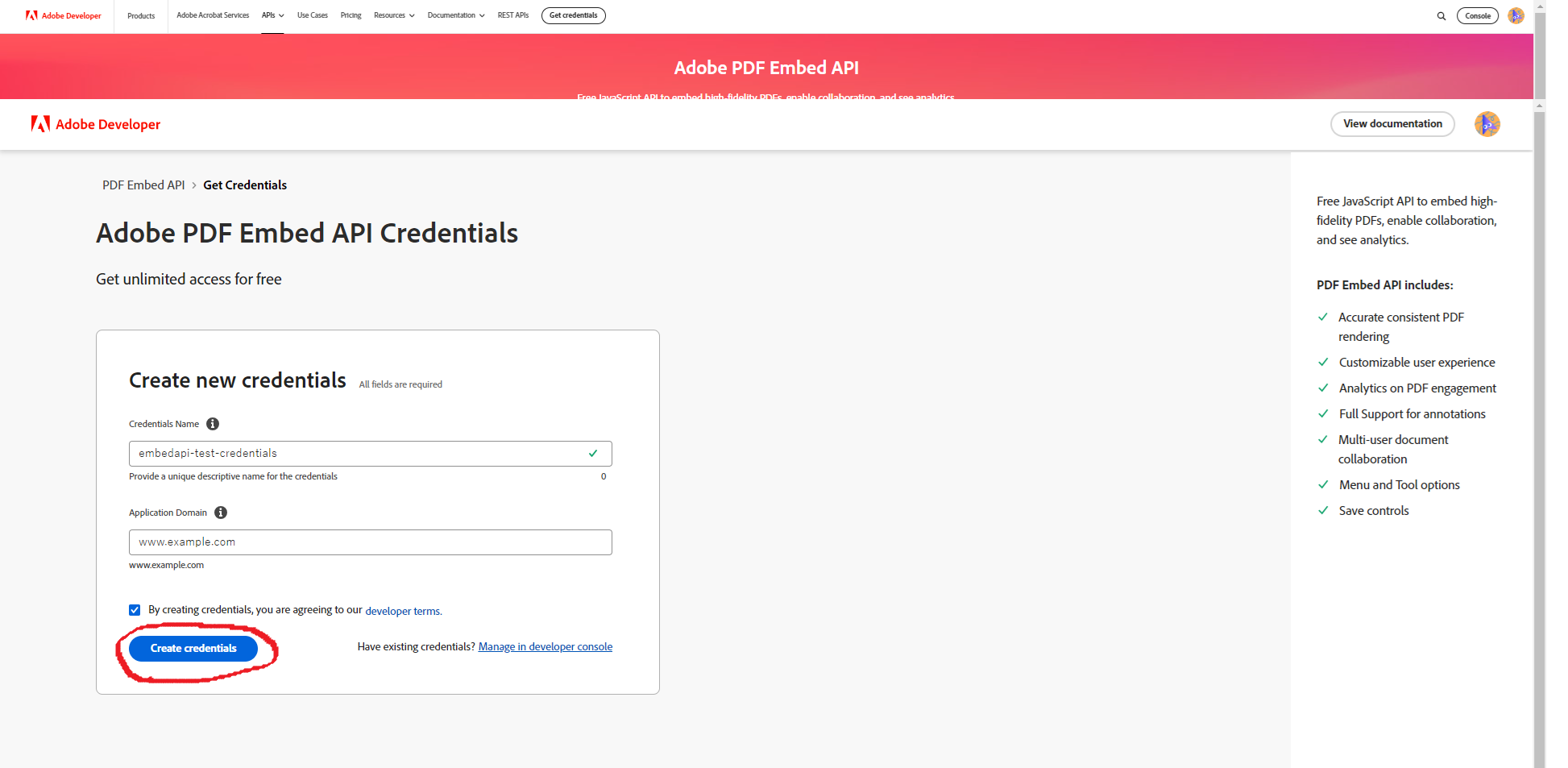Select the Pricing menu item
This screenshot has height=768, width=1568.
[351, 15]
